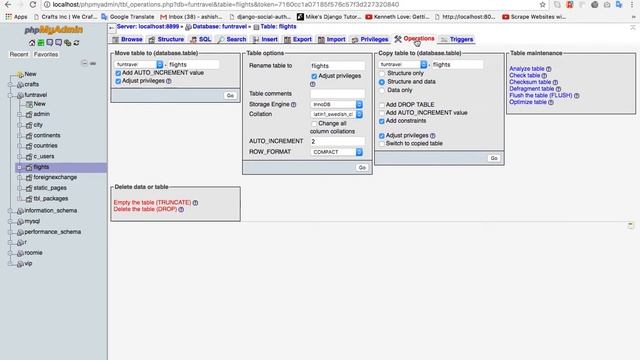
Task: Open the Storage Engine dropdown
Action: pos(336,104)
